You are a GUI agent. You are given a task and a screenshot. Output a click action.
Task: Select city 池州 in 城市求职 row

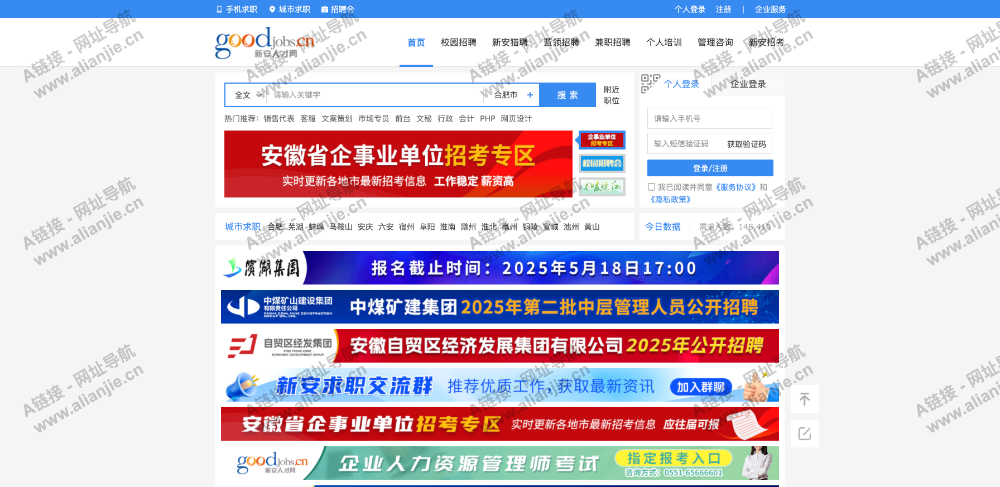571,227
